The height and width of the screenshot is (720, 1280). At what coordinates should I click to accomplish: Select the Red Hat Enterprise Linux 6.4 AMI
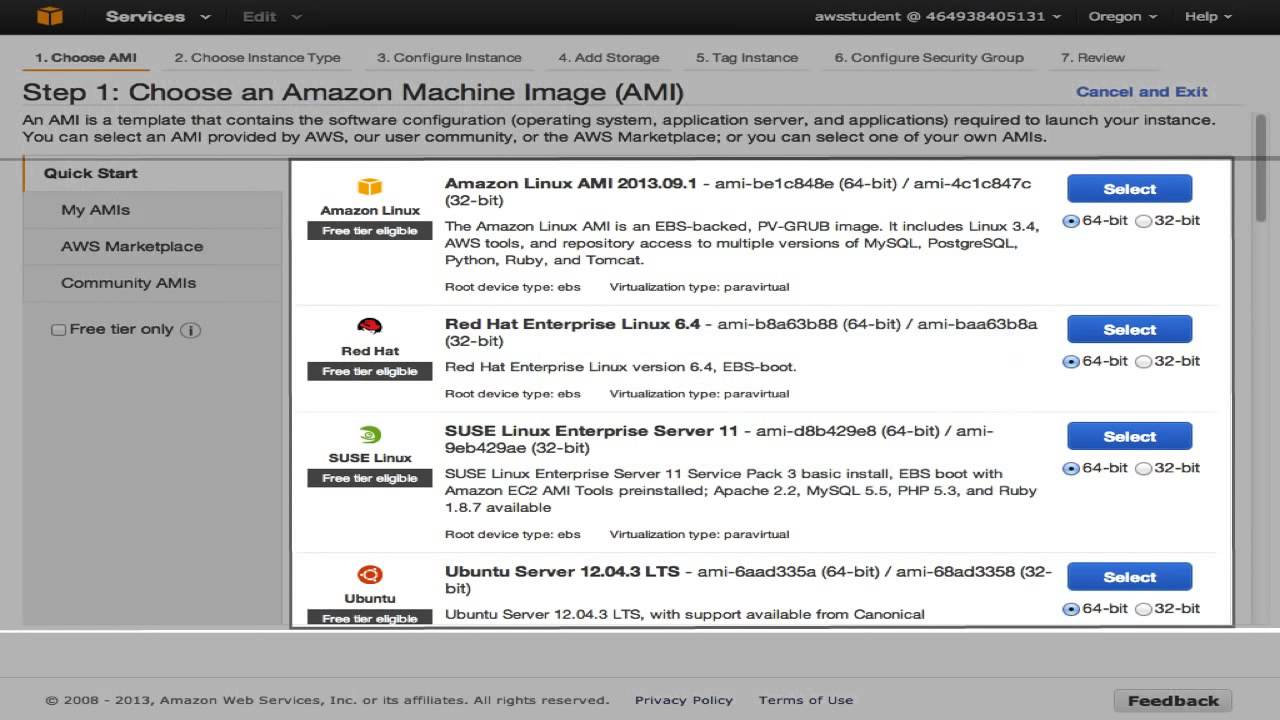pyautogui.click(x=1129, y=329)
